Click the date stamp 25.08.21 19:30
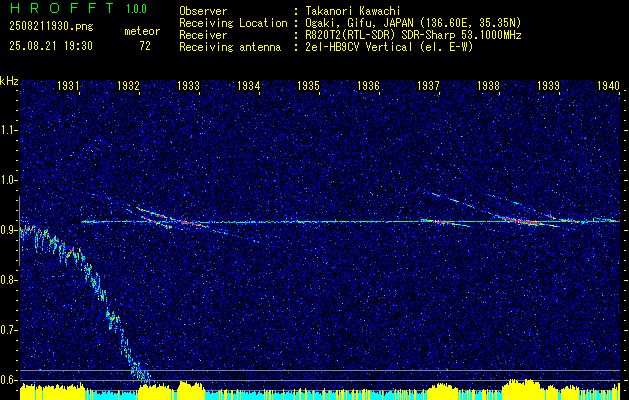 51,46
